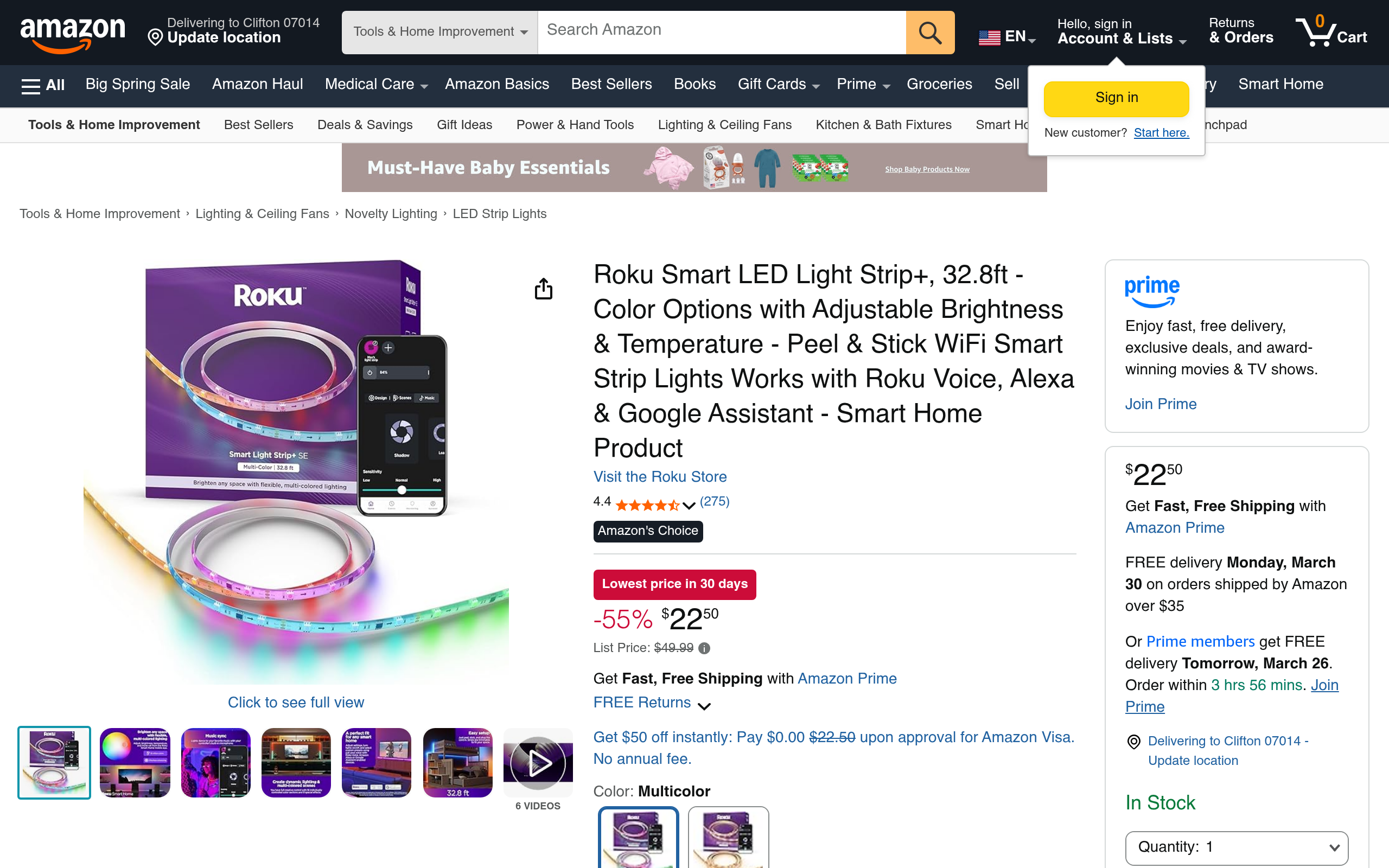
Task: Expand the Quantity dropdown
Action: tap(1237, 847)
